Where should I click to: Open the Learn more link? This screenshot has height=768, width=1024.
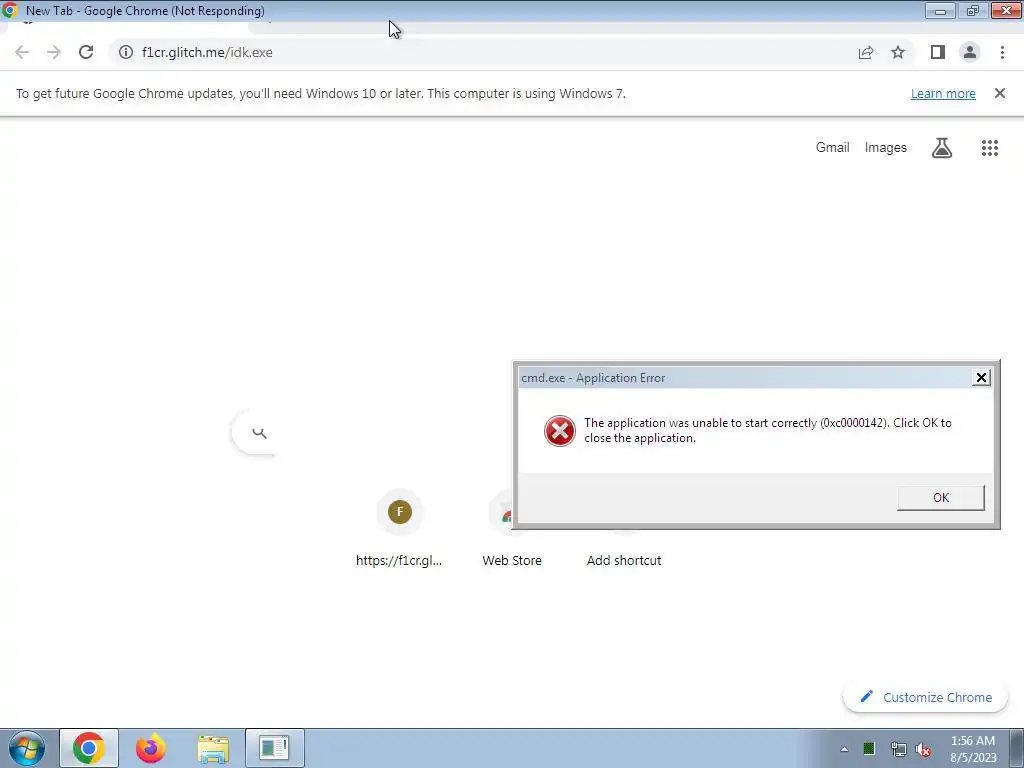(x=943, y=93)
